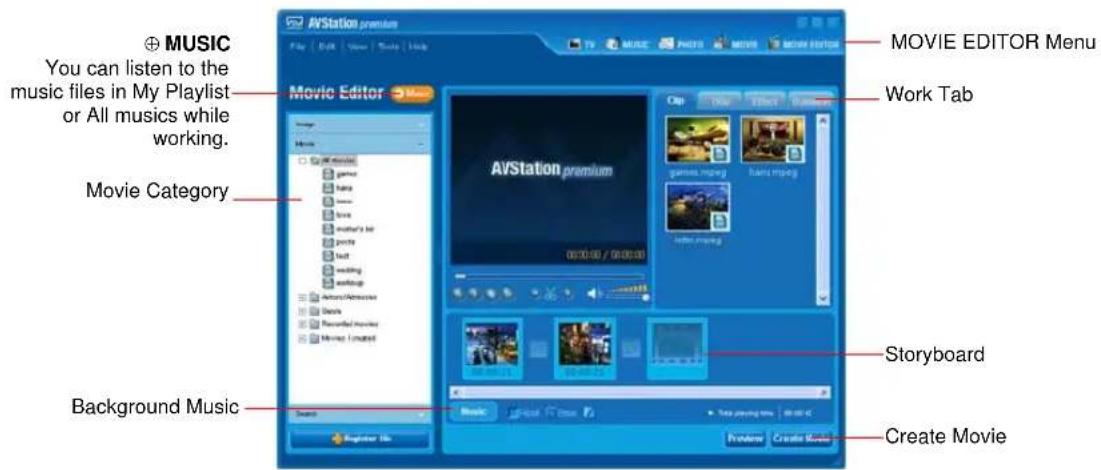Image resolution: width=1101 pixels, height=470 pixels.
Task: Click the Create Movie button
Action: (801, 439)
